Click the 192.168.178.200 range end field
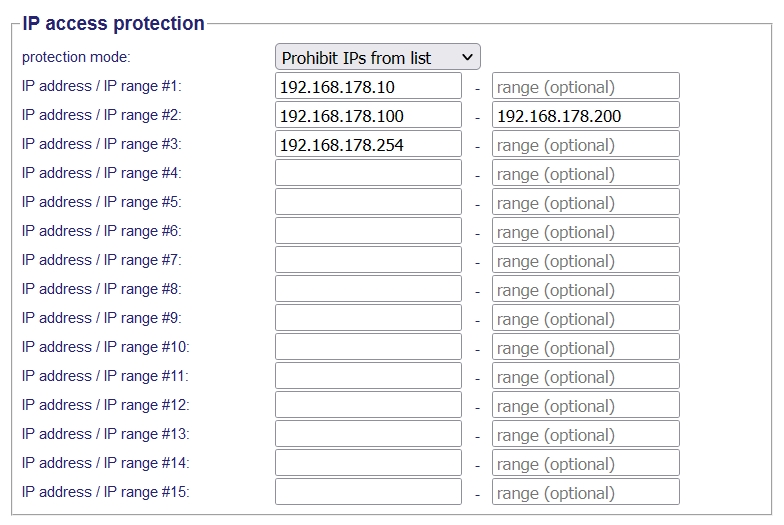 click(585, 116)
